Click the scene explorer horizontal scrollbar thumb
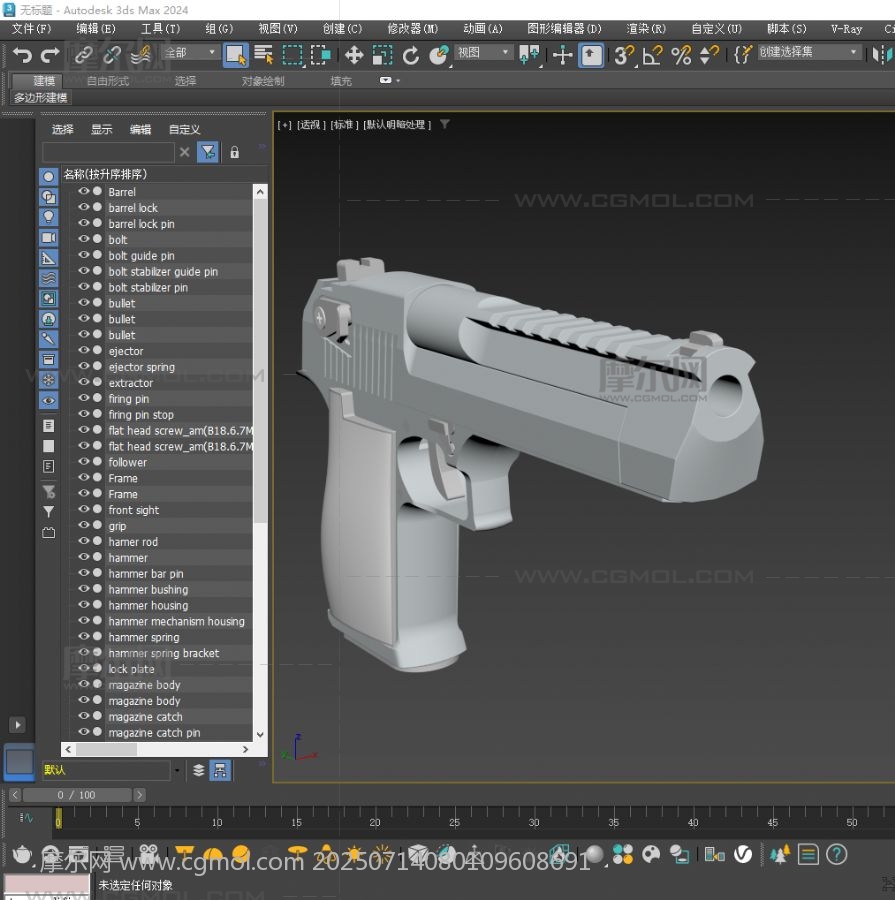Screen dimensions: 895x900 point(106,750)
